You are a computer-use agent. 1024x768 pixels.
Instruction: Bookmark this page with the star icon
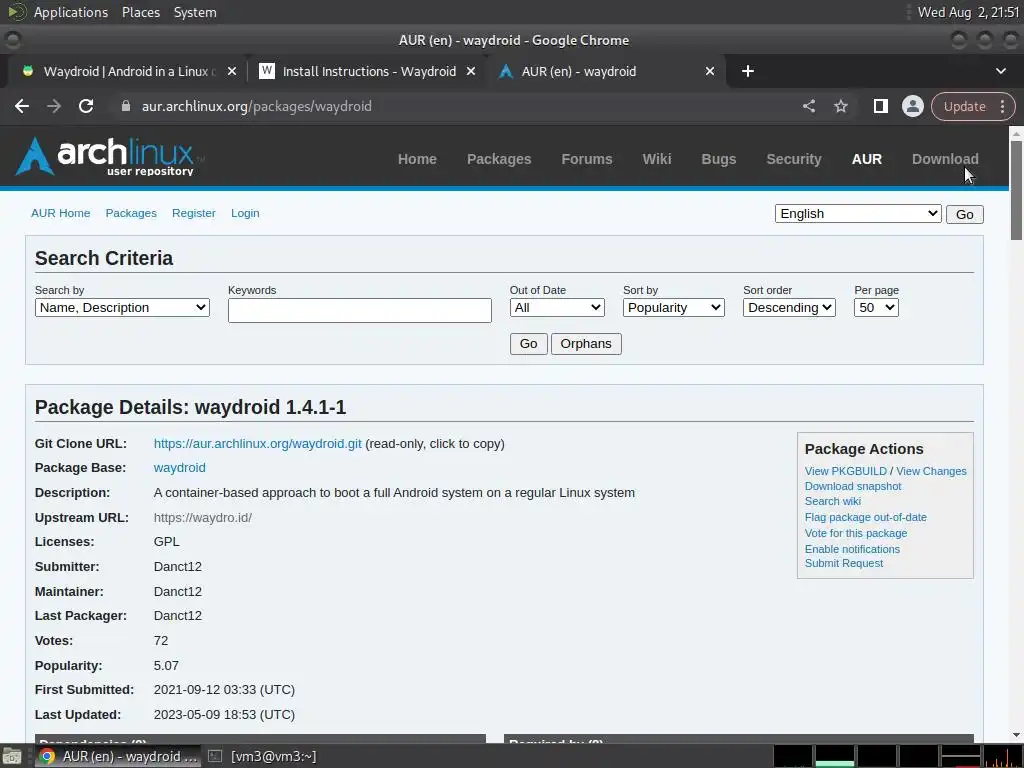(x=841, y=106)
